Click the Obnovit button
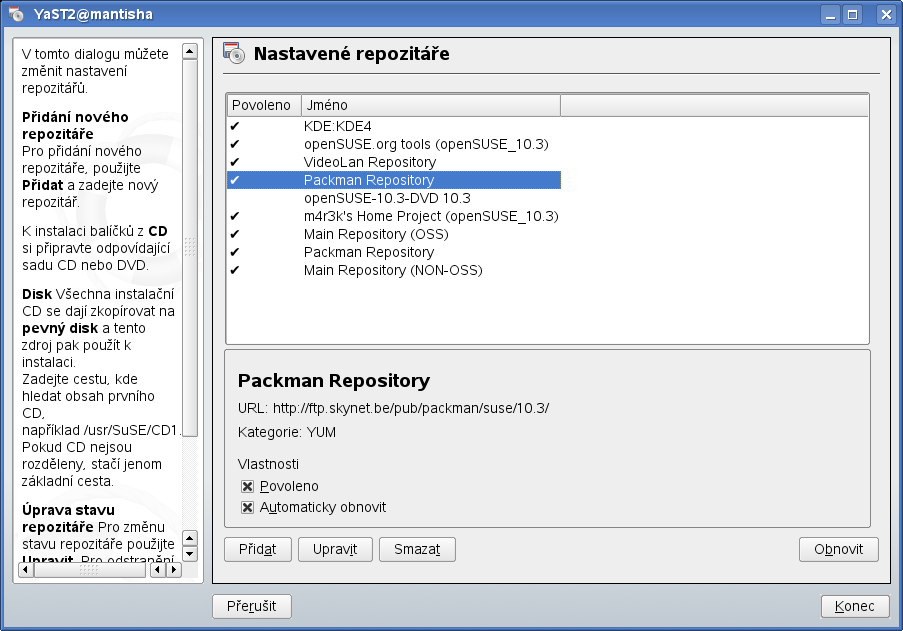 (838, 549)
